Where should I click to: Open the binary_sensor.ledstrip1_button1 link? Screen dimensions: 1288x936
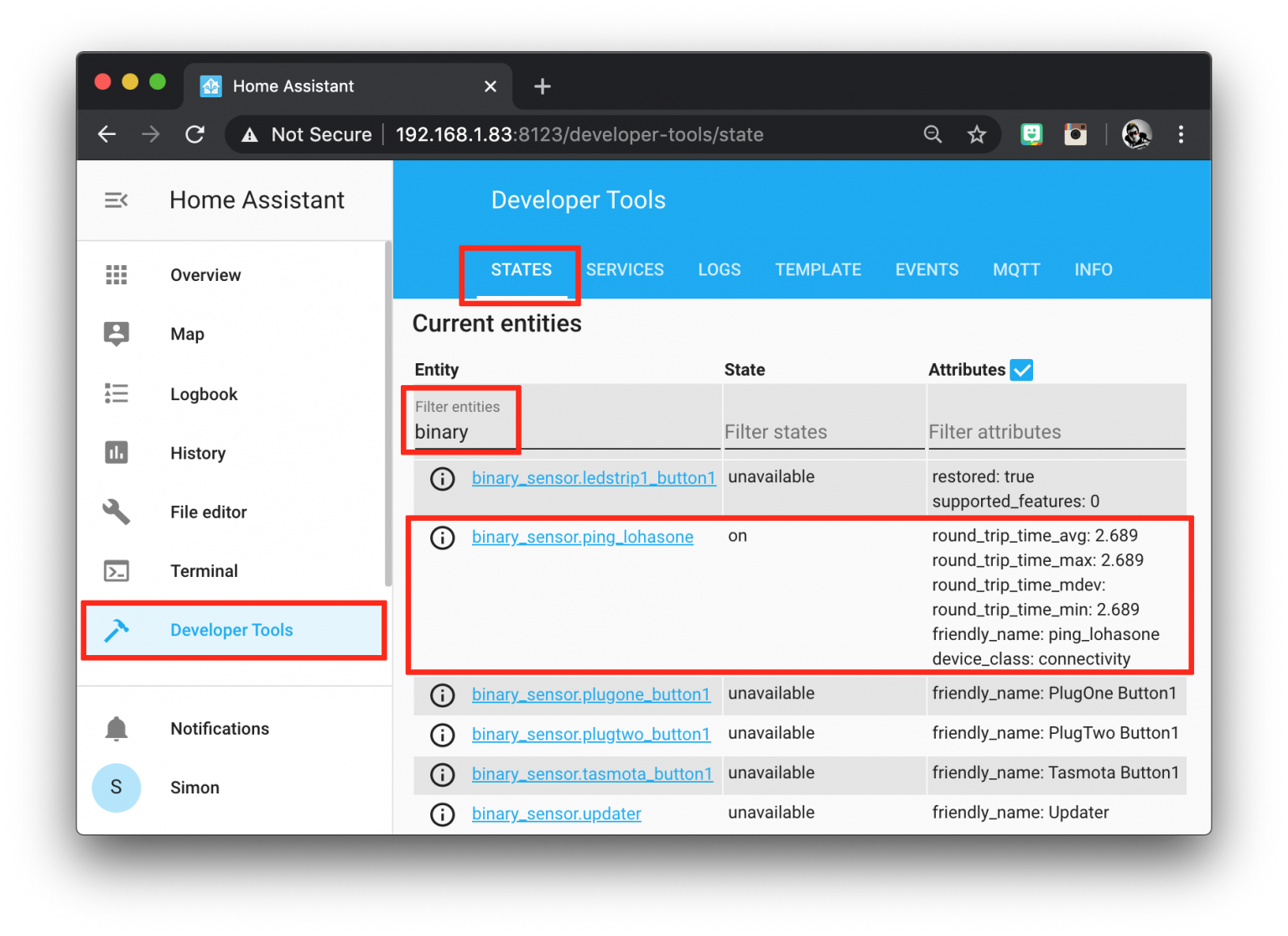click(x=594, y=478)
